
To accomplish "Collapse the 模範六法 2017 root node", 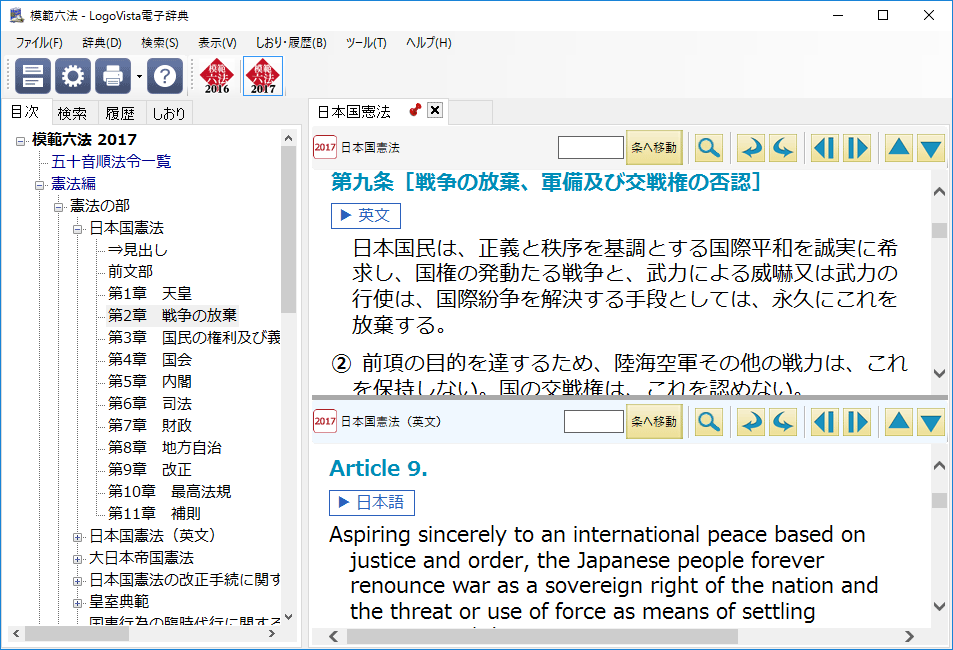I will (20, 140).
